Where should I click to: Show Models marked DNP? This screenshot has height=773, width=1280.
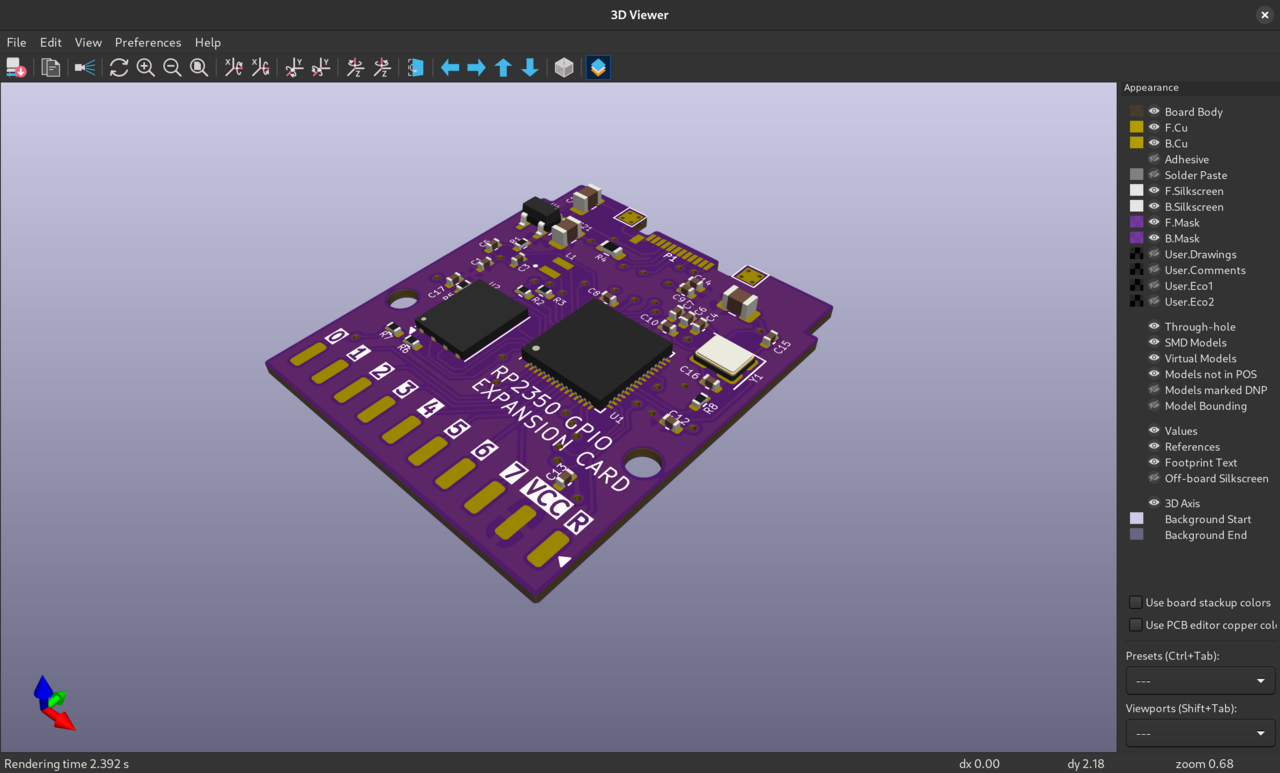1154,390
